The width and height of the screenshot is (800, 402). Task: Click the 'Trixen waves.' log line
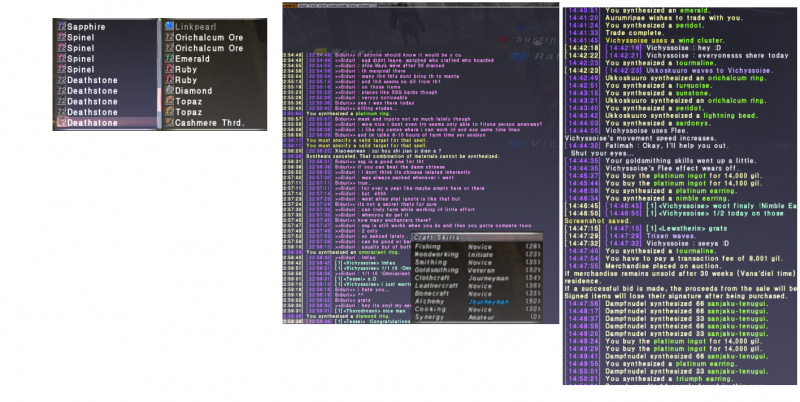coord(673,236)
